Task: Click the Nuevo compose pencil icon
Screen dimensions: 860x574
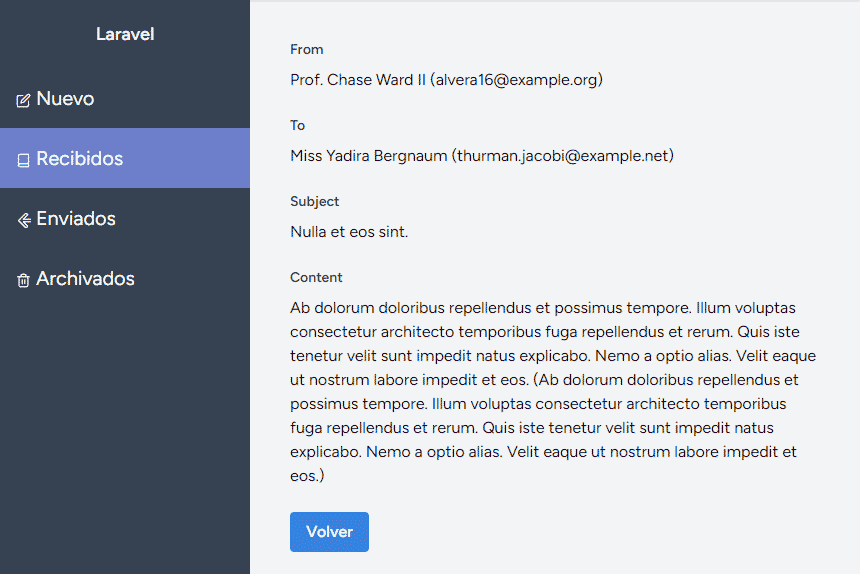Action: tap(23, 100)
